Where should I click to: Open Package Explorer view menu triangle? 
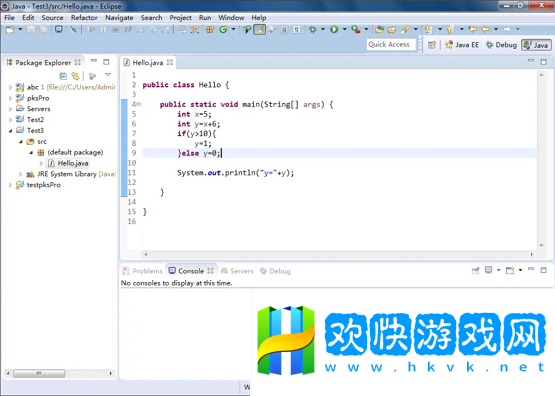point(108,75)
